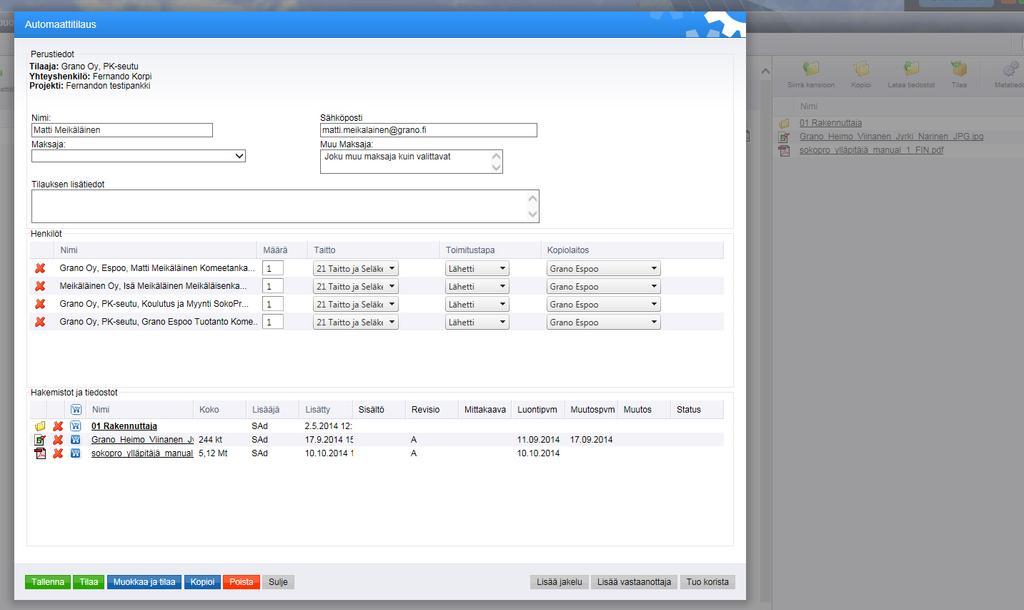This screenshot has width=1024, height=610.
Task: Delete the Grano_Heimo_Viinanen file row
Action: point(57,440)
